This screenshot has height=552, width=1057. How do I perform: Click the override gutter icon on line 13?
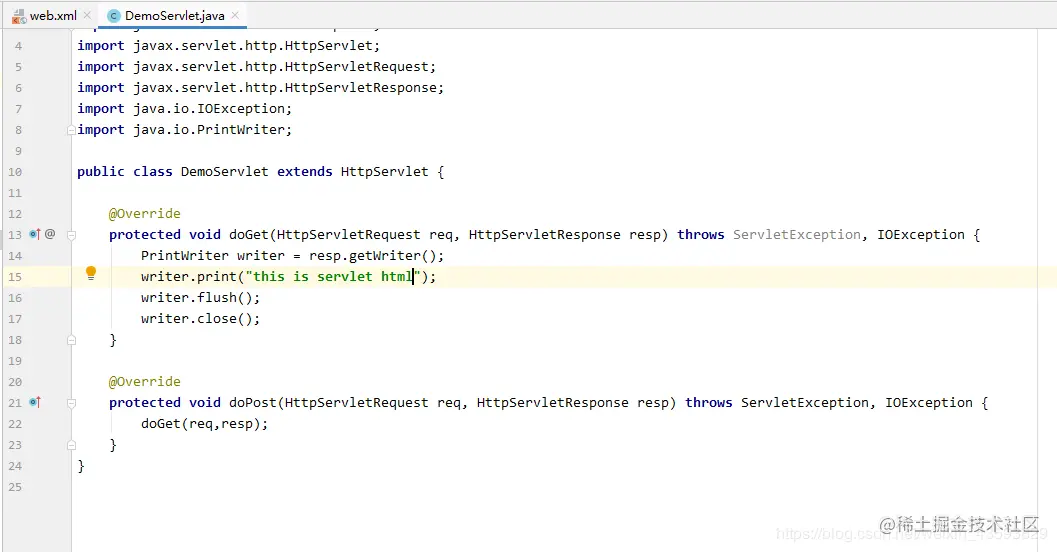[34, 234]
